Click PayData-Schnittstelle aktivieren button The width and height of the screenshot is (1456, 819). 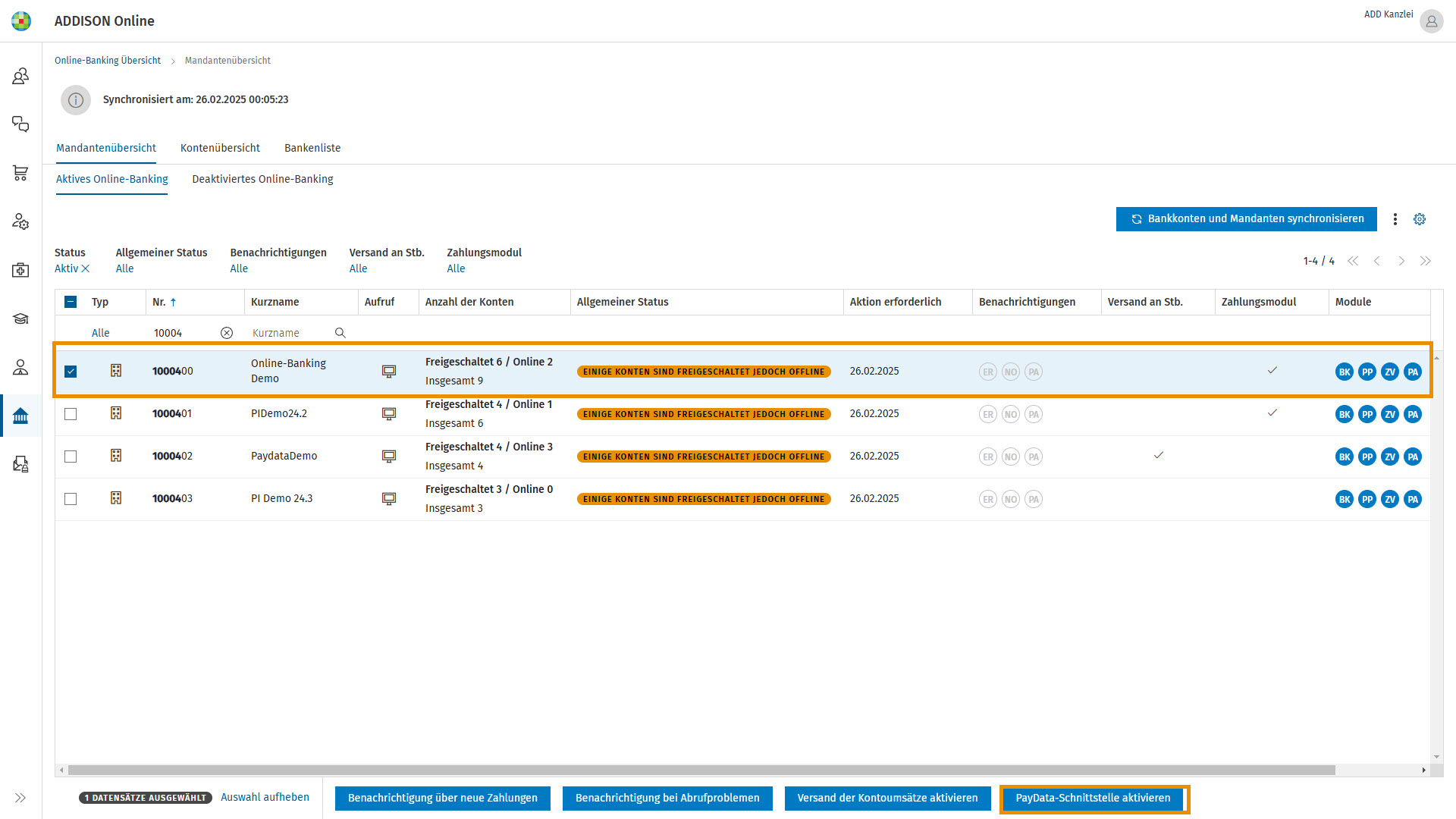pos(1093,799)
